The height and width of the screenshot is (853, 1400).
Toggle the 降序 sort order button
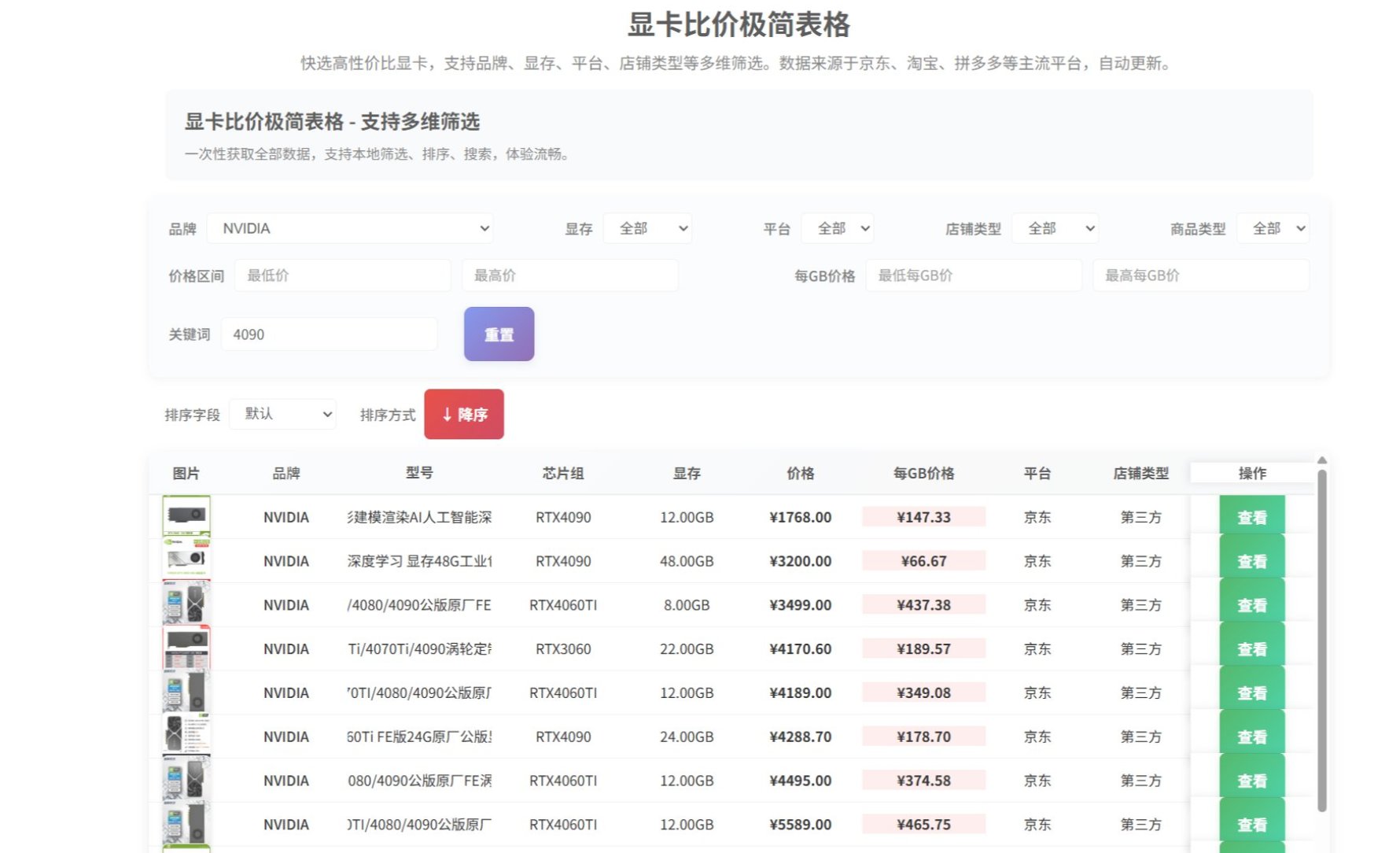click(464, 414)
